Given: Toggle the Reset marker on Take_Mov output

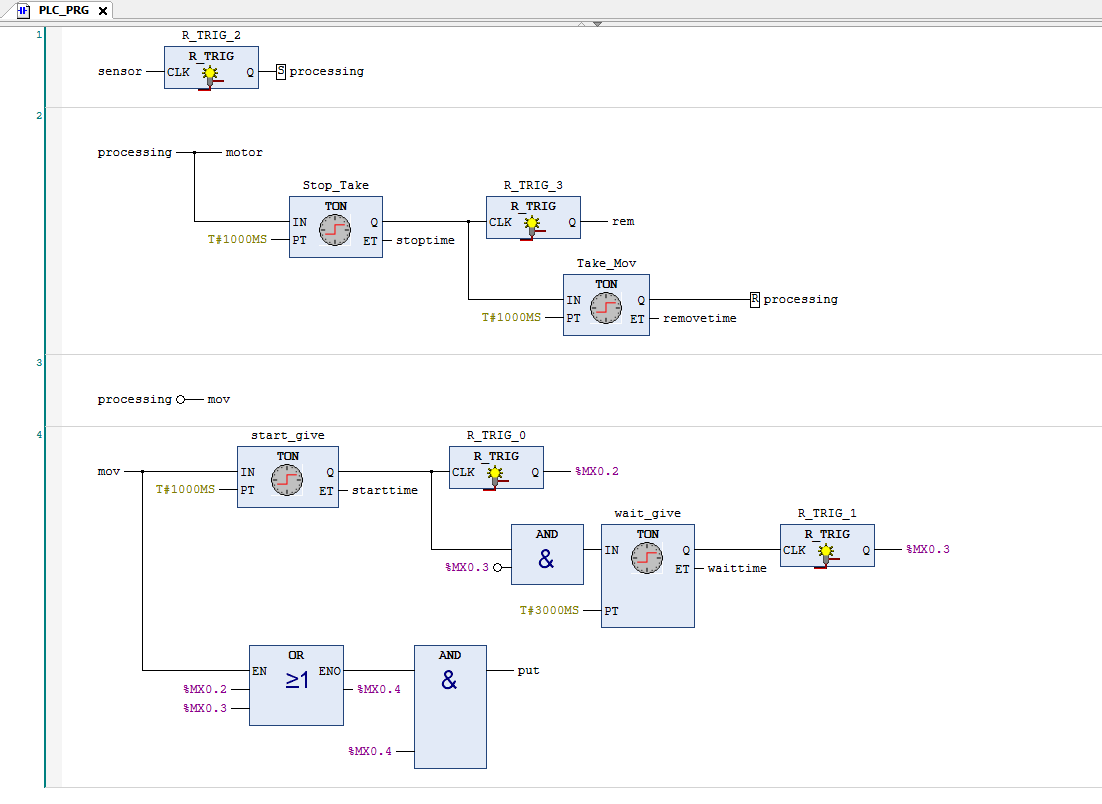Looking at the screenshot, I should (755, 299).
